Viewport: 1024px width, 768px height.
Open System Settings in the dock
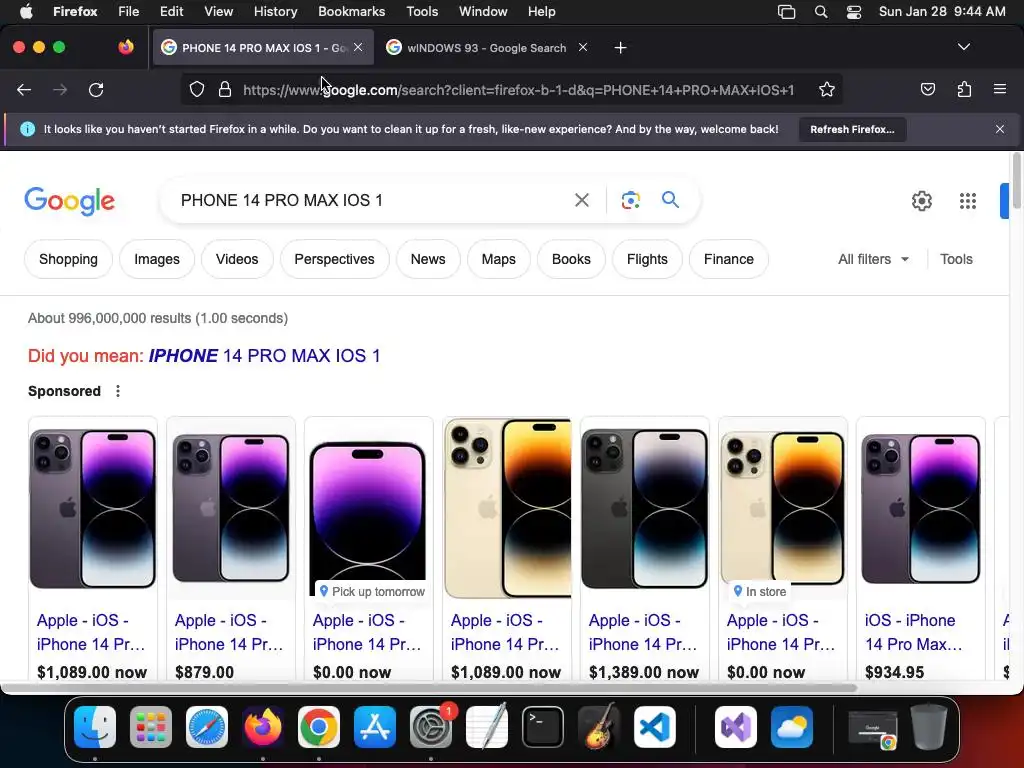[x=431, y=727]
